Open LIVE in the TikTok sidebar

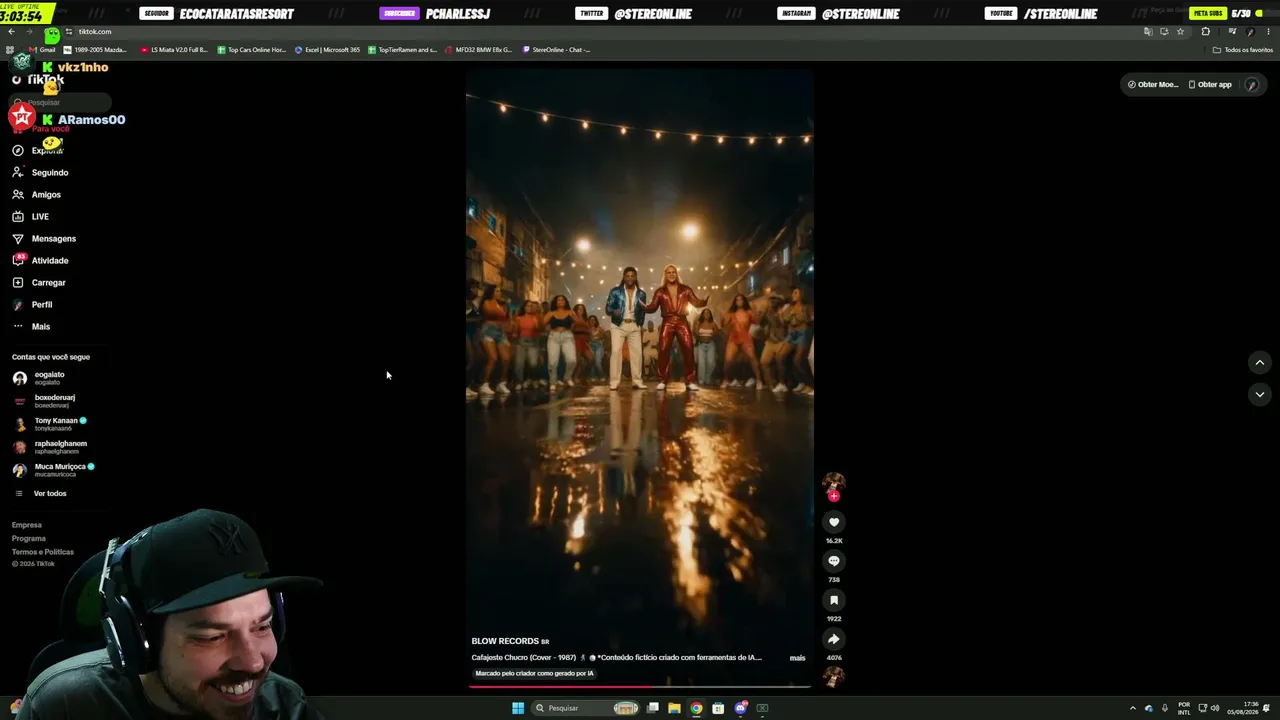pyautogui.click(x=31, y=217)
